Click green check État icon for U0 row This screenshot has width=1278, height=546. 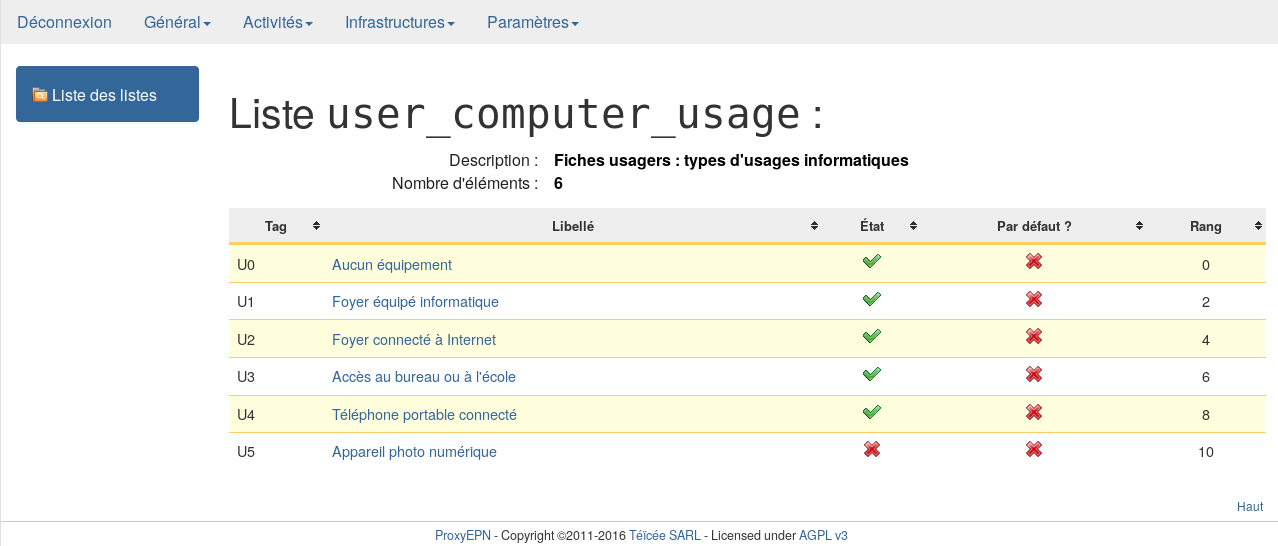click(871, 262)
